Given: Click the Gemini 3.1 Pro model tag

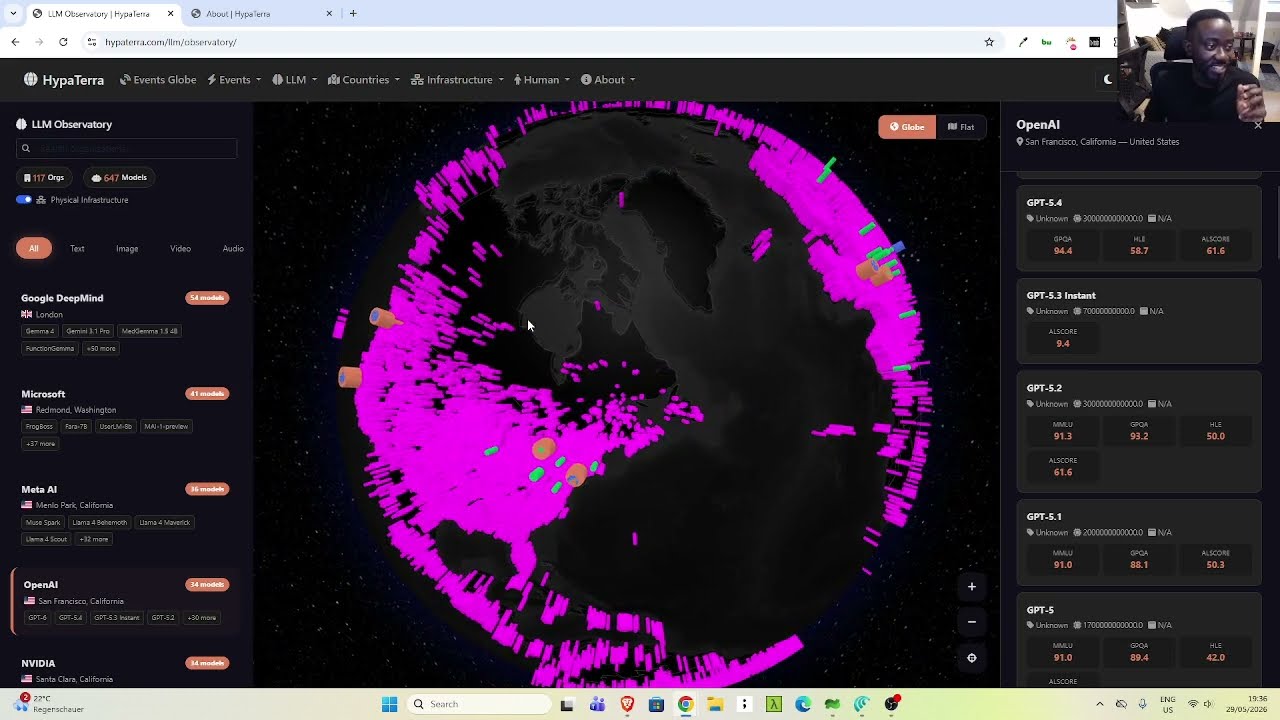Looking at the screenshot, I should coord(88,331).
